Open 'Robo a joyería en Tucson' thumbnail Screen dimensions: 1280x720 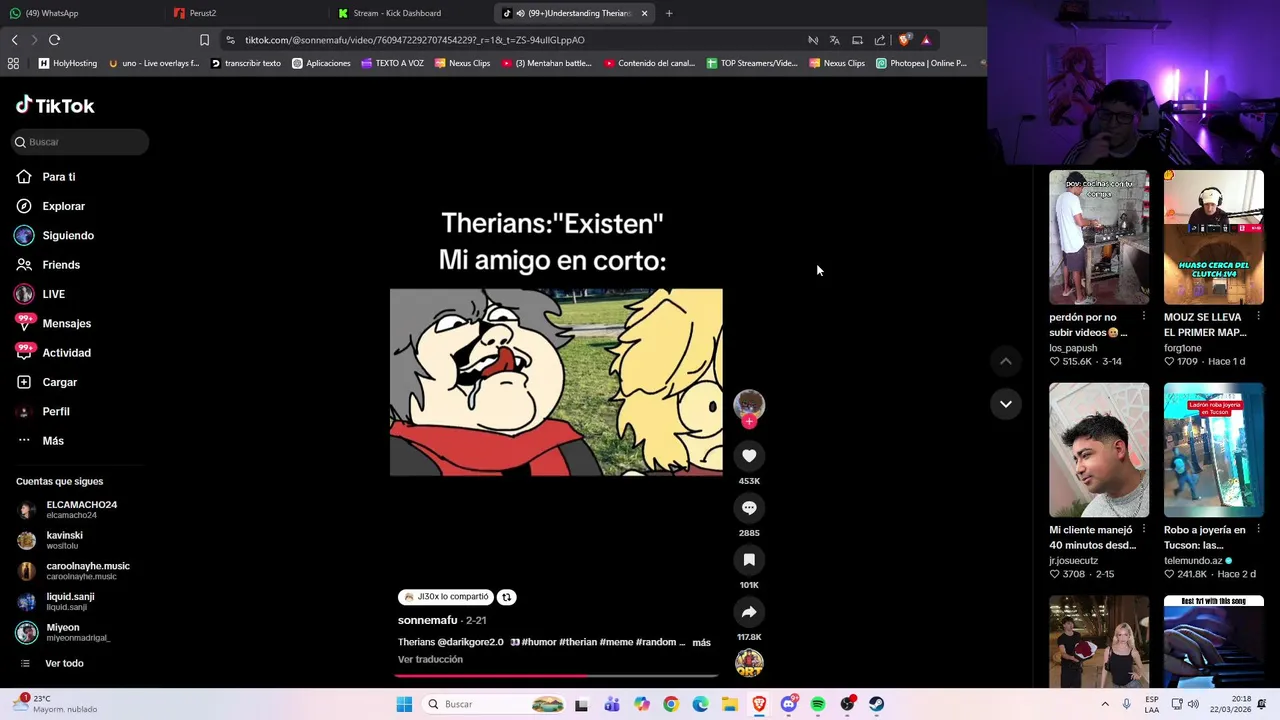[x=1214, y=450]
